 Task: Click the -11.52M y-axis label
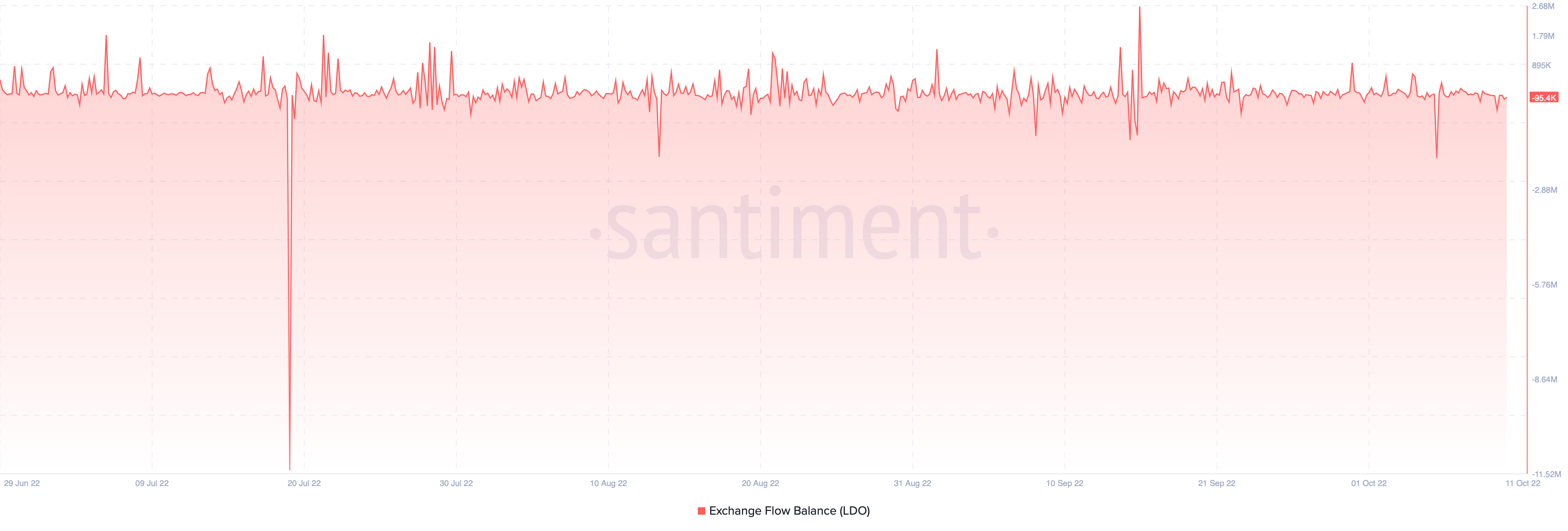(x=1546, y=474)
